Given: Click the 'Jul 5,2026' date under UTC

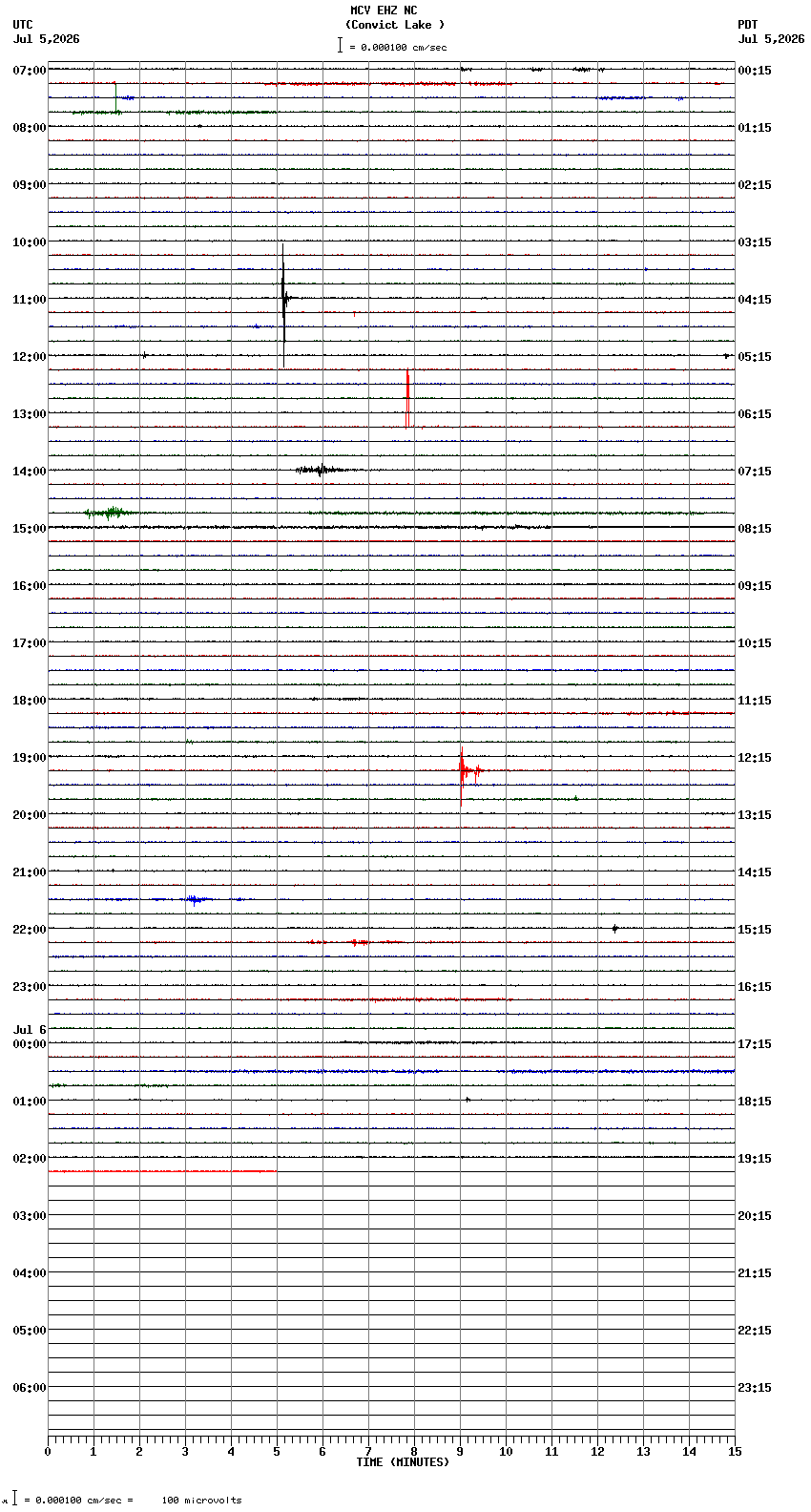Looking at the screenshot, I should pyautogui.click(x=47, y=39).
